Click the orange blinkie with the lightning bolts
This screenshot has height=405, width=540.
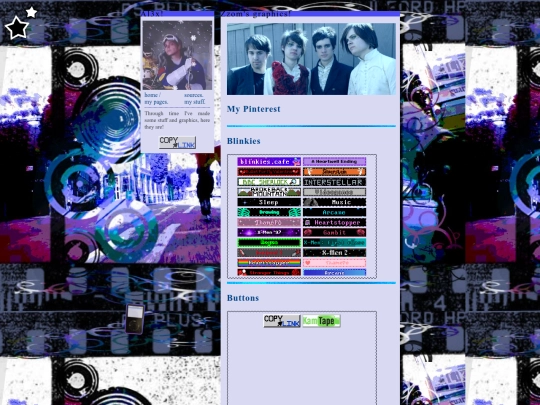pos(334,172)
